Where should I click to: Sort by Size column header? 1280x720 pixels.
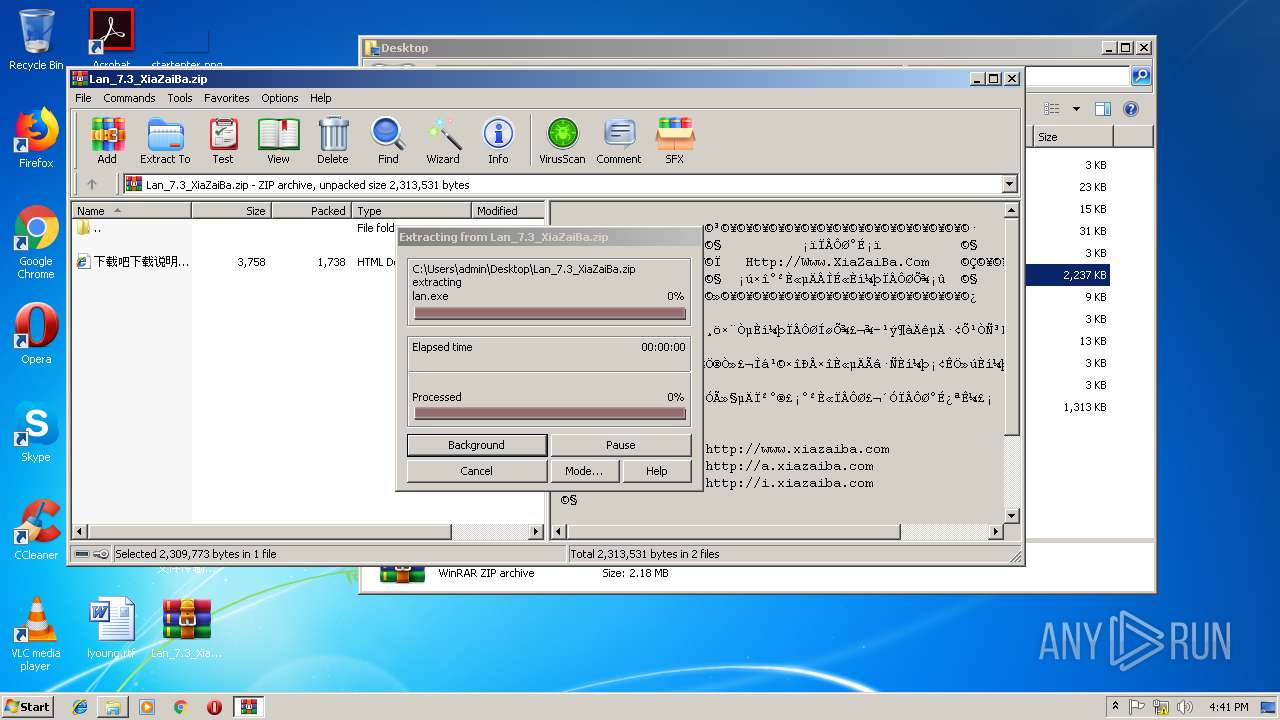(231, 210)
